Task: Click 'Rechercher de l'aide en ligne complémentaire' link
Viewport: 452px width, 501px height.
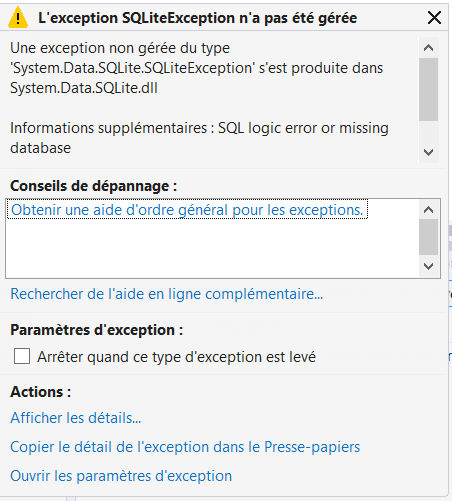Action: 167,294
